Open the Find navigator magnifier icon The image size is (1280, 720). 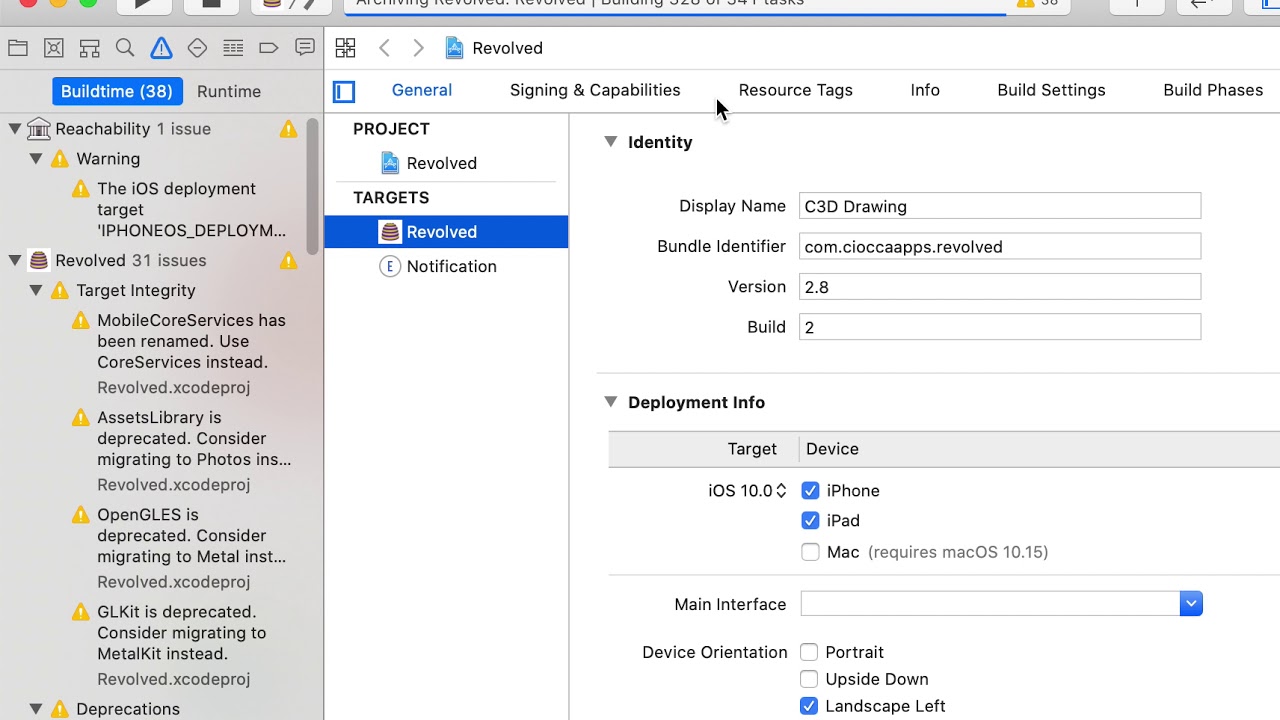pyautogui.click(x=125, y=48)
